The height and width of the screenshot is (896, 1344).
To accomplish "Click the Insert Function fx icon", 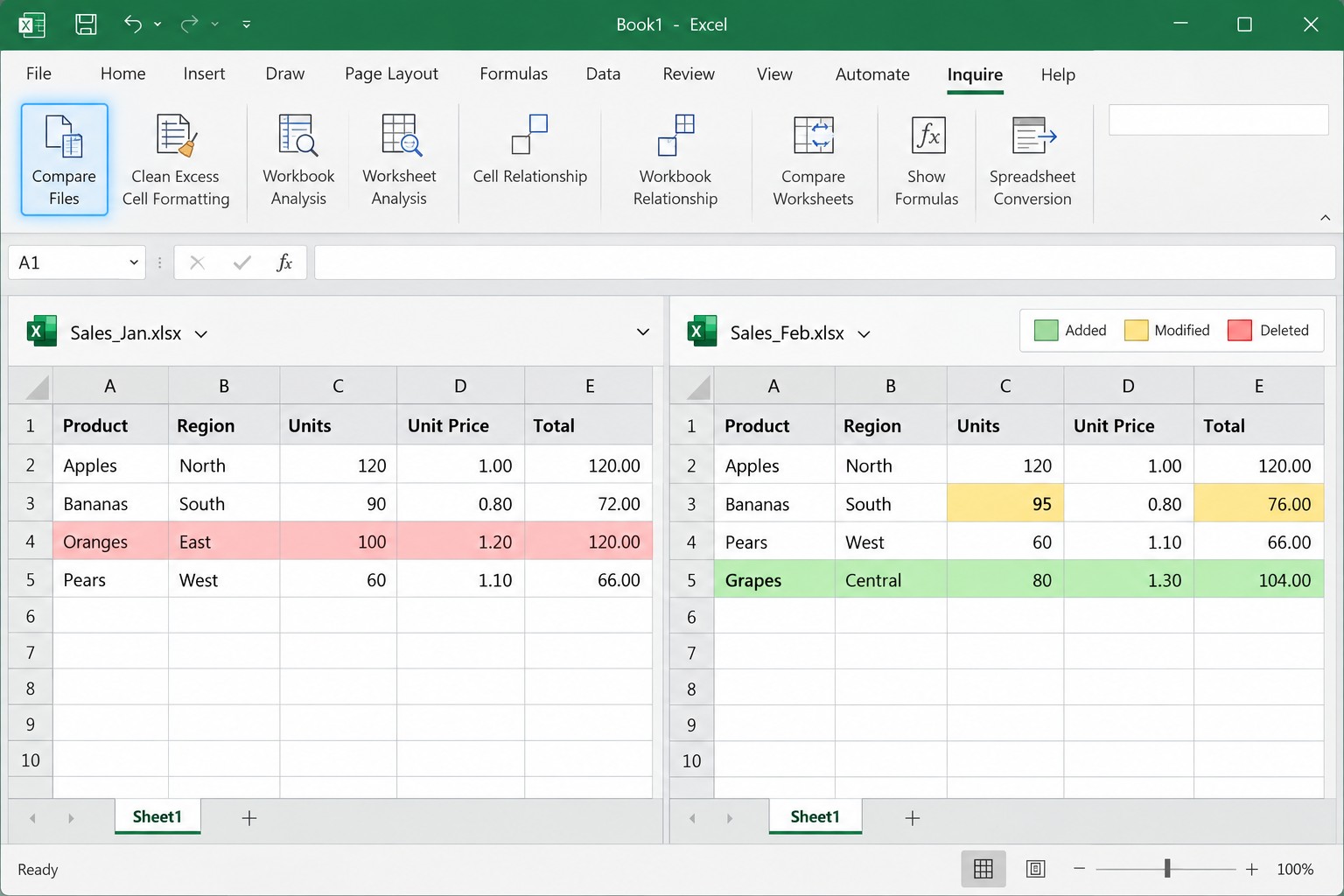I will pos(284,262).
